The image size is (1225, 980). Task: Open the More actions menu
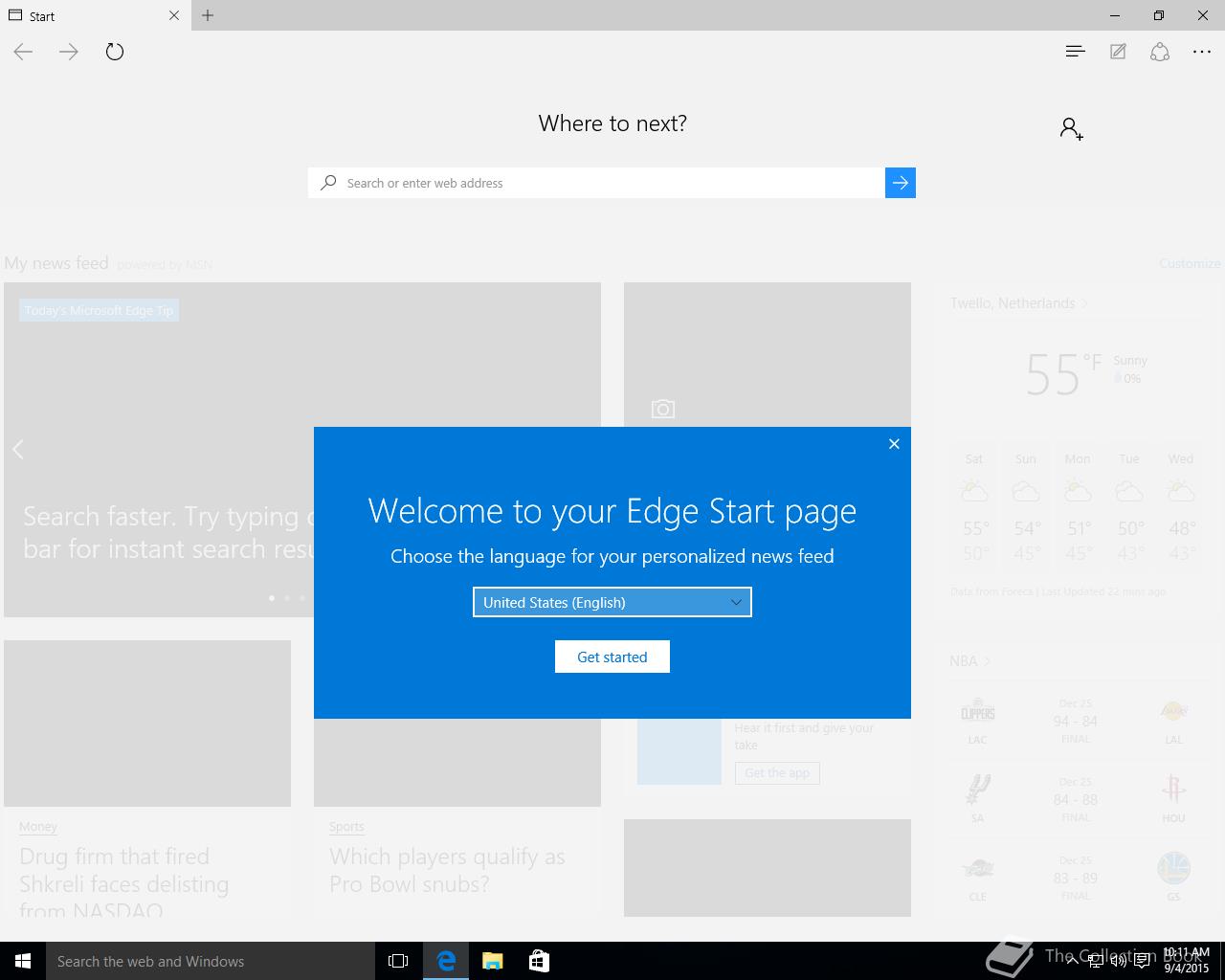(1202, 52)
